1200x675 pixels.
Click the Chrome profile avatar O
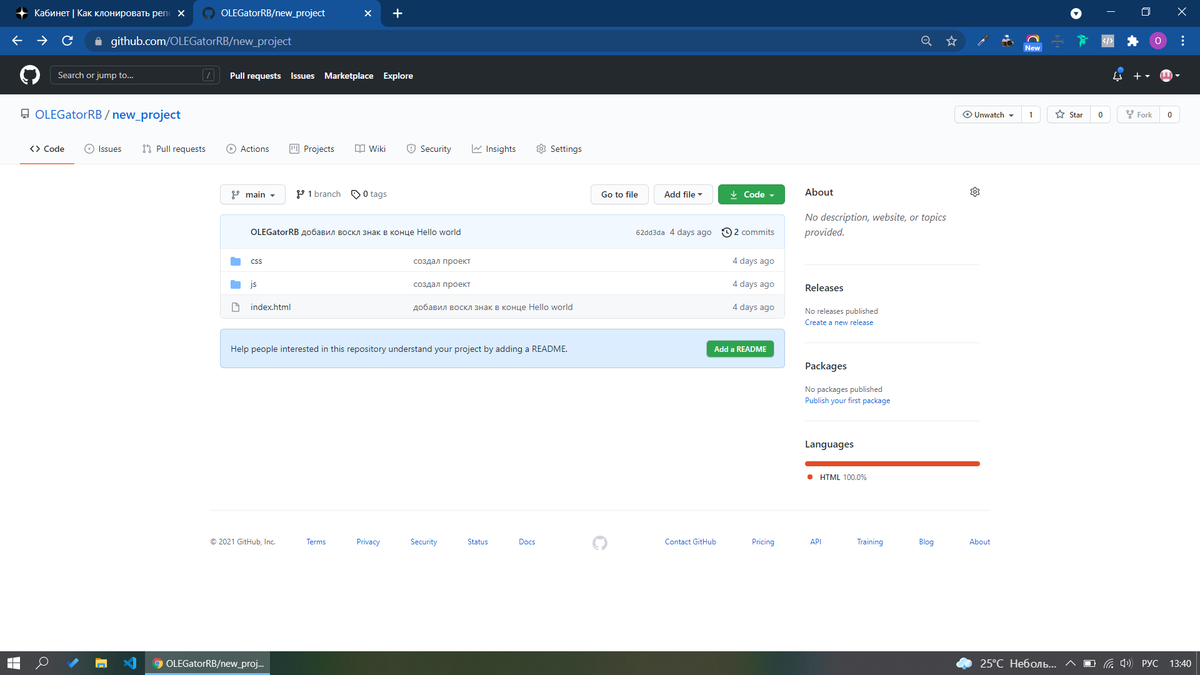click(1158, 41)
